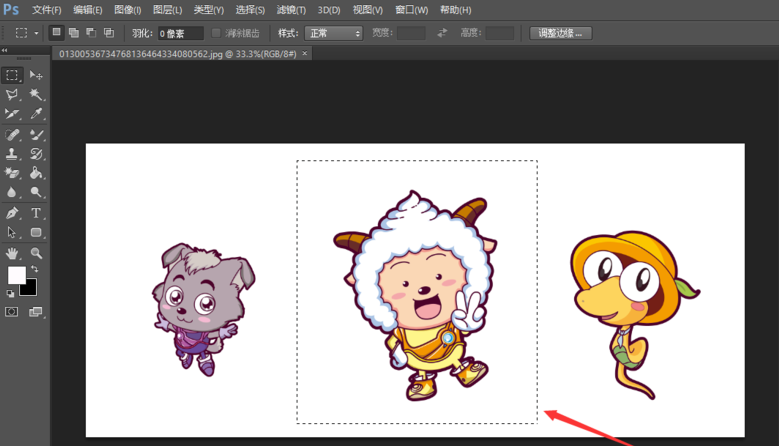Enable the 消除锯齿 anti-alias checkbox

point(217,33)
